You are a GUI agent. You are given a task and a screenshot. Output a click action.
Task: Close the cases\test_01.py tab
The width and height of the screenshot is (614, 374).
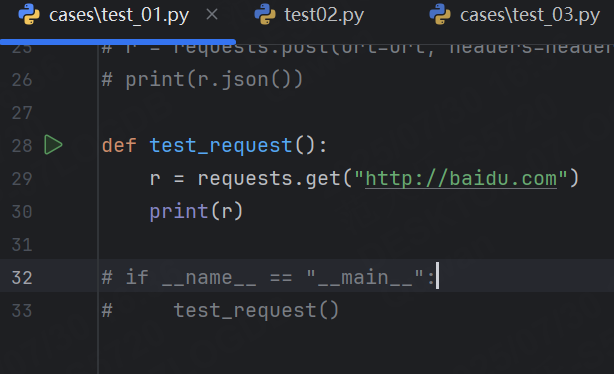click(x=212, y=15)
